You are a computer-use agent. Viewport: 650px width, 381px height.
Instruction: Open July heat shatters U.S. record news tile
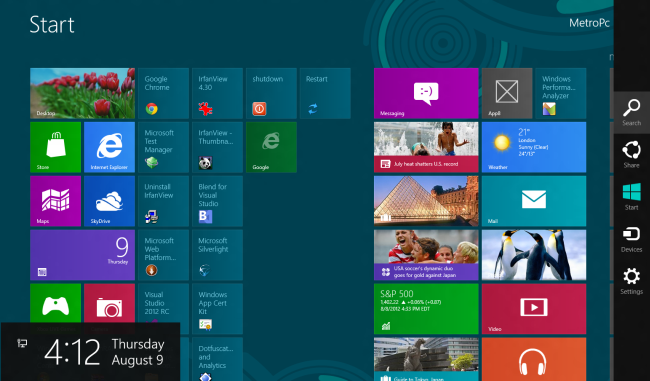[x=426, y=147]
